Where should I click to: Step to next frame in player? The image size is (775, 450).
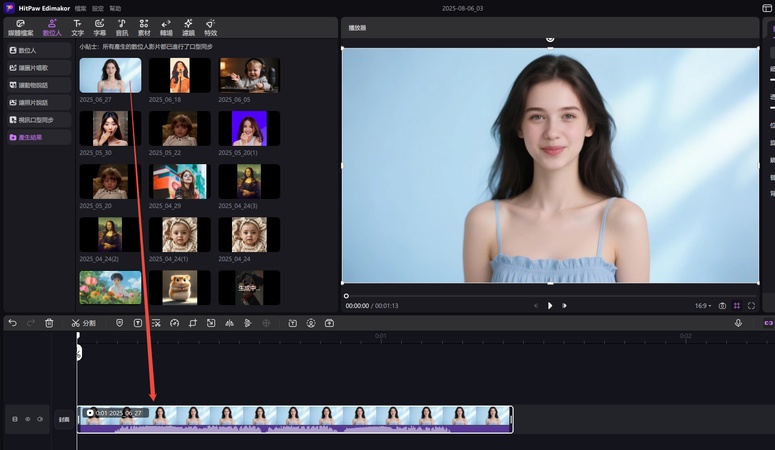click(564, 306)
